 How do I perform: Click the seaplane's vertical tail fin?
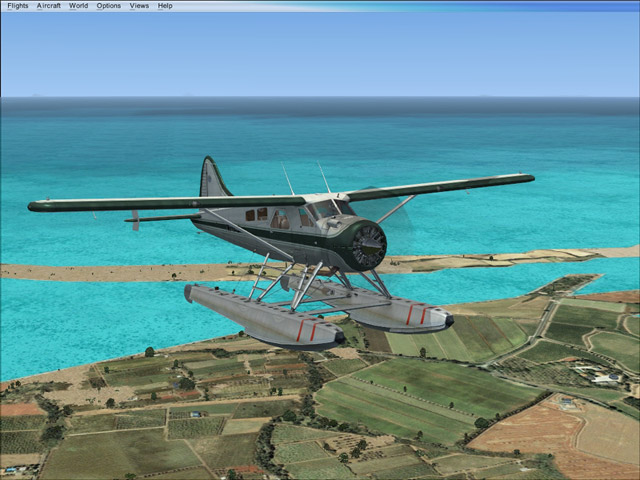point(213,178)
